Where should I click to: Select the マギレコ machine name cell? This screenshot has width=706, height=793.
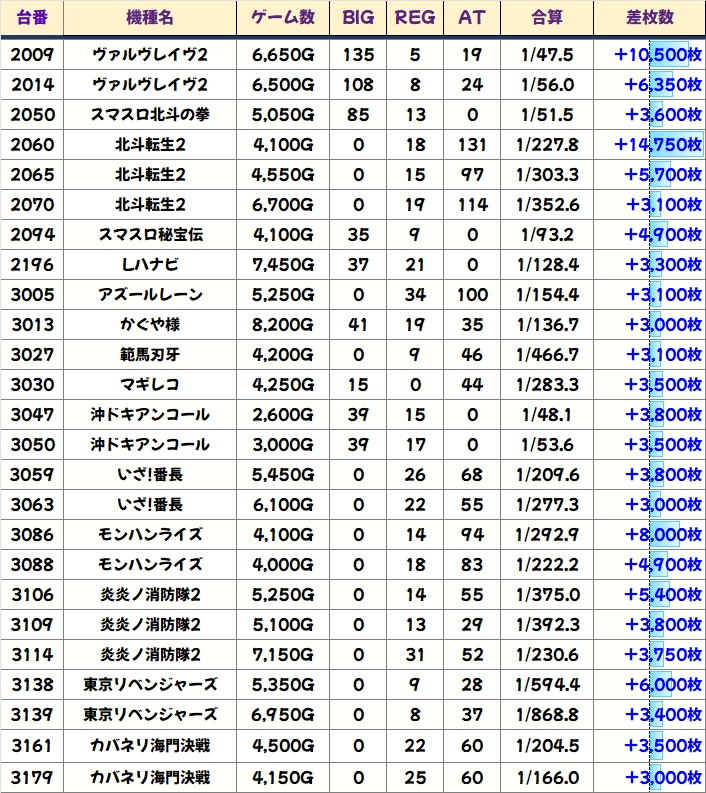pyautogui.click(x=150, y=385)
